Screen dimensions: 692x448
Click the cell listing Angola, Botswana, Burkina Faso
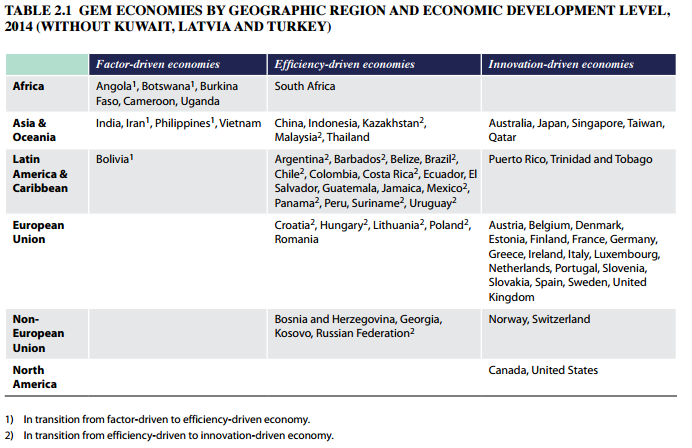tap(166, 94)
